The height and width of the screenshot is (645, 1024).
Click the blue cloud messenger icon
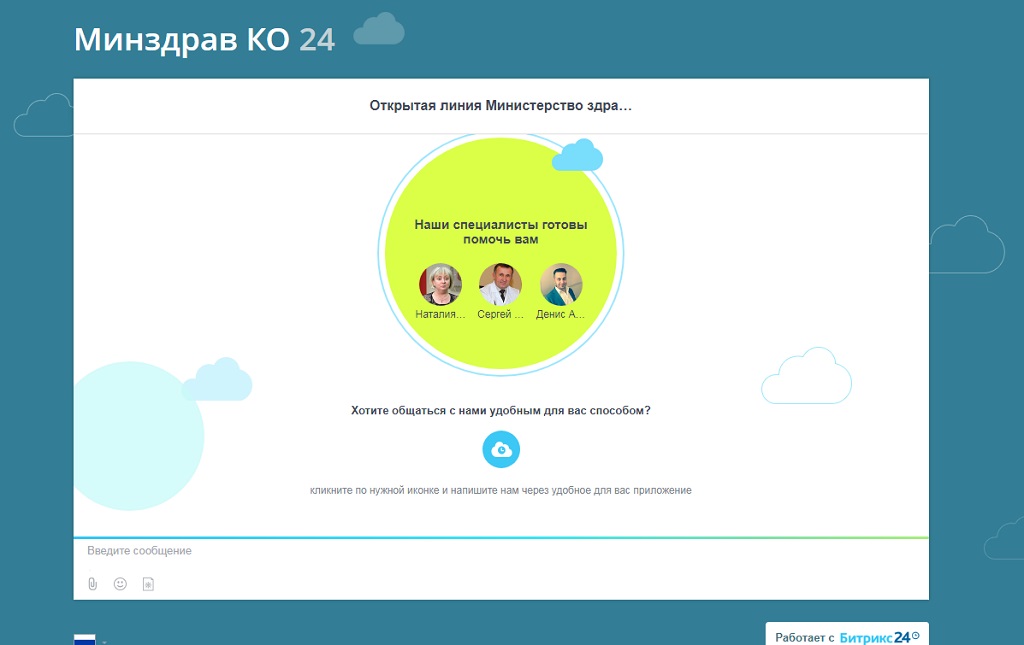[501, 450]
